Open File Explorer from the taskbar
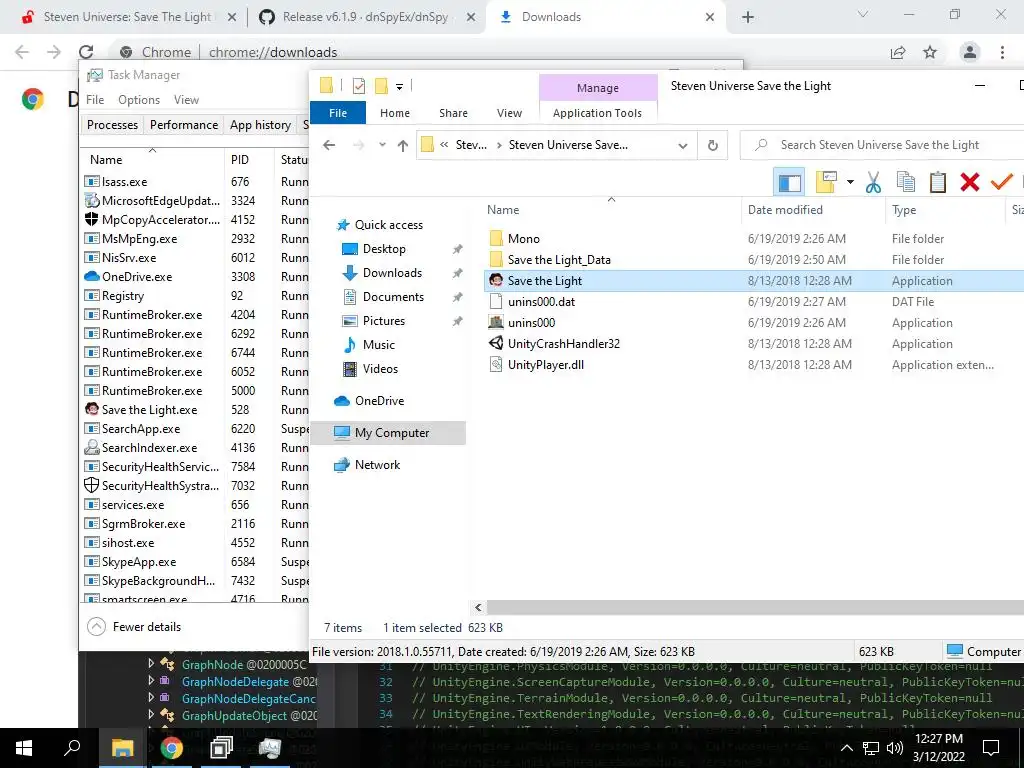1024x768 pixels. [122, 748]
